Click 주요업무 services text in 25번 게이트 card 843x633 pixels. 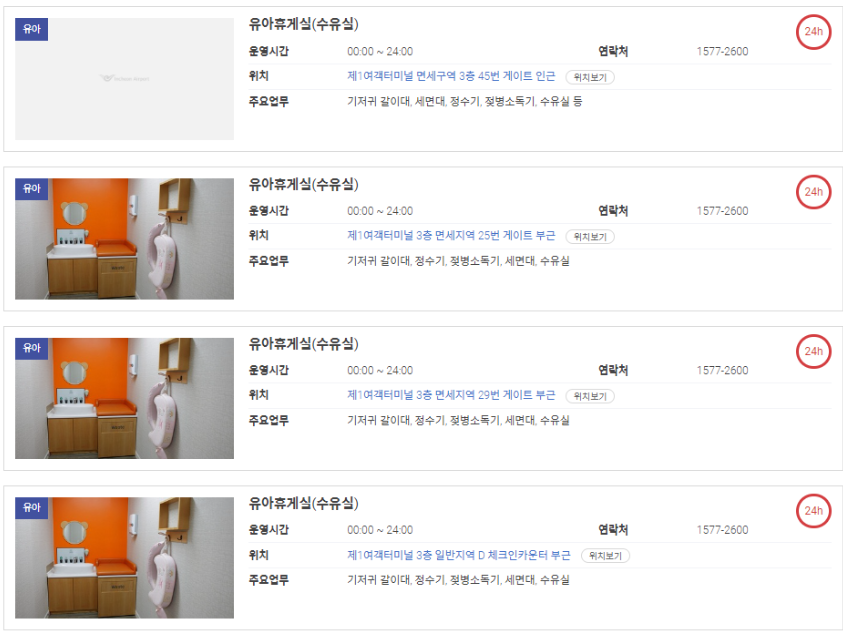click(458, 261)
